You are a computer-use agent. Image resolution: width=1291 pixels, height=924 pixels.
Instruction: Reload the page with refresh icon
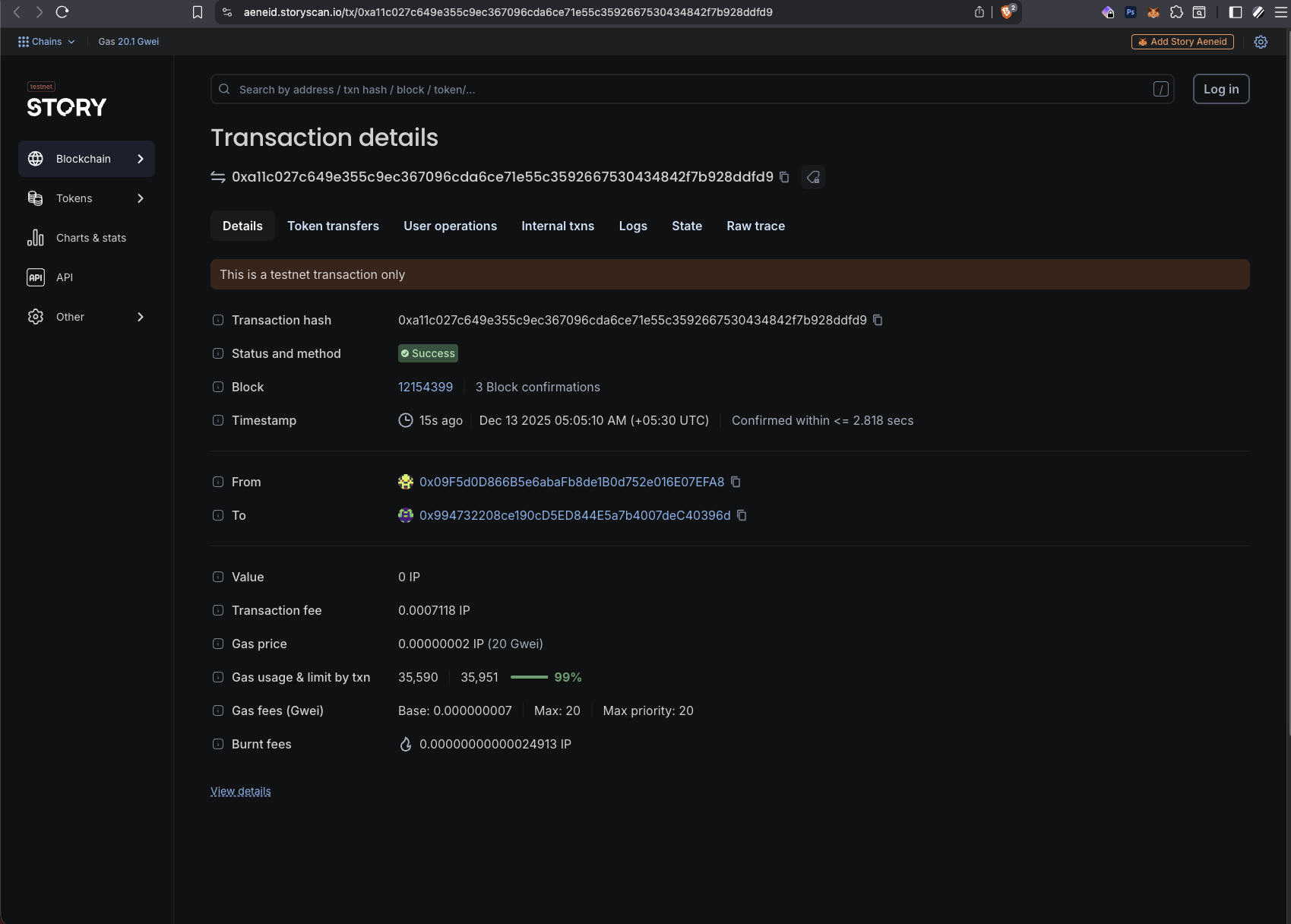pyautogui.click(x=62, y=12)
